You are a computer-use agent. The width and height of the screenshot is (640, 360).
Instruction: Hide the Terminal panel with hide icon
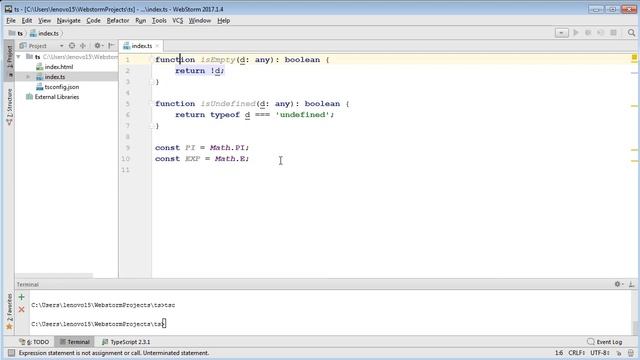click(x=631, y=284)
